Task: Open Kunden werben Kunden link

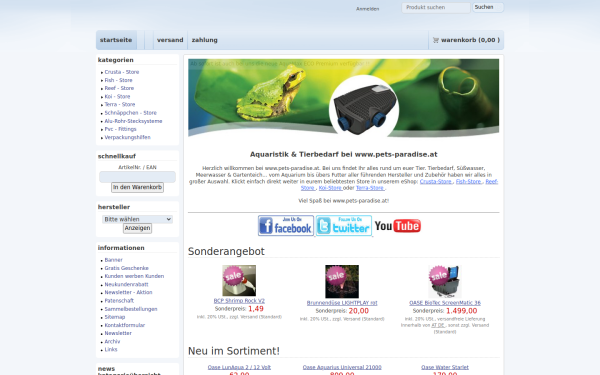Action: pos(134,276)
